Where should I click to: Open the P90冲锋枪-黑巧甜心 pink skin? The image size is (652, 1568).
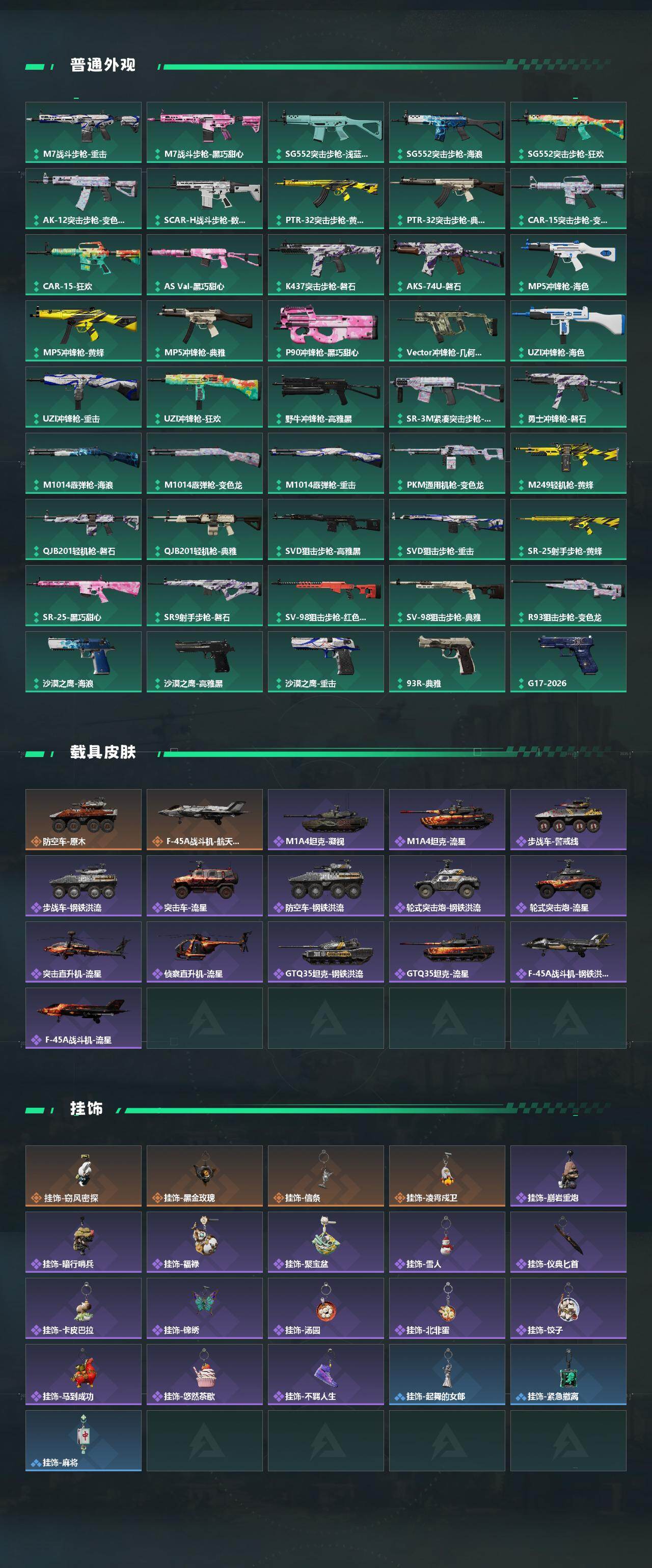coord(325,330)
